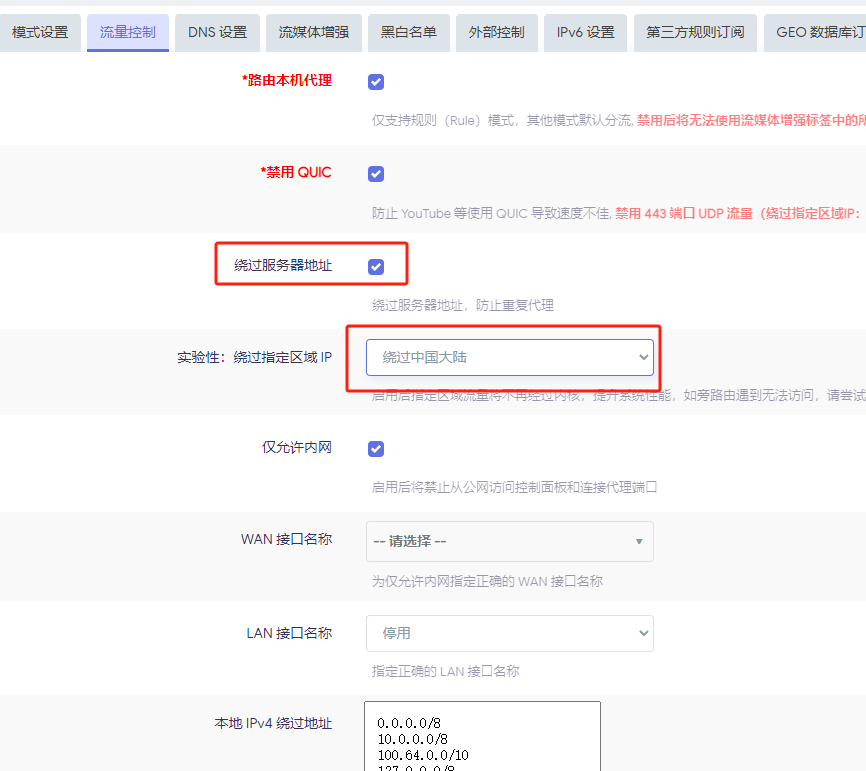
Task: Click the 实验性：绕过指定区域 IP label
Action: click(x=255, y=357)
